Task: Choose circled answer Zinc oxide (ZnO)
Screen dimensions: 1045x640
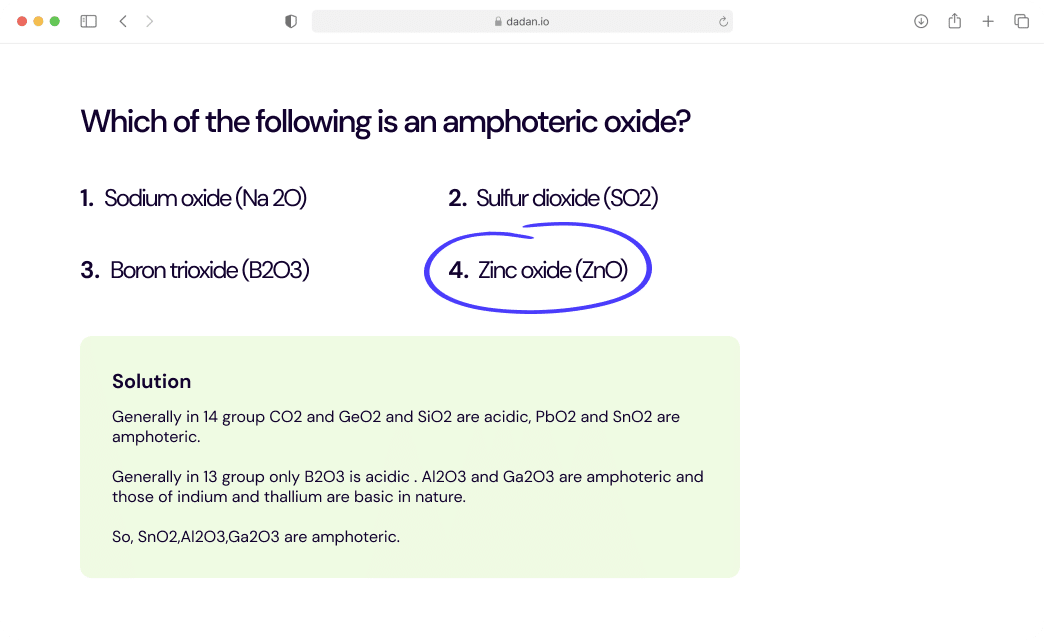Action: point(539,270)
